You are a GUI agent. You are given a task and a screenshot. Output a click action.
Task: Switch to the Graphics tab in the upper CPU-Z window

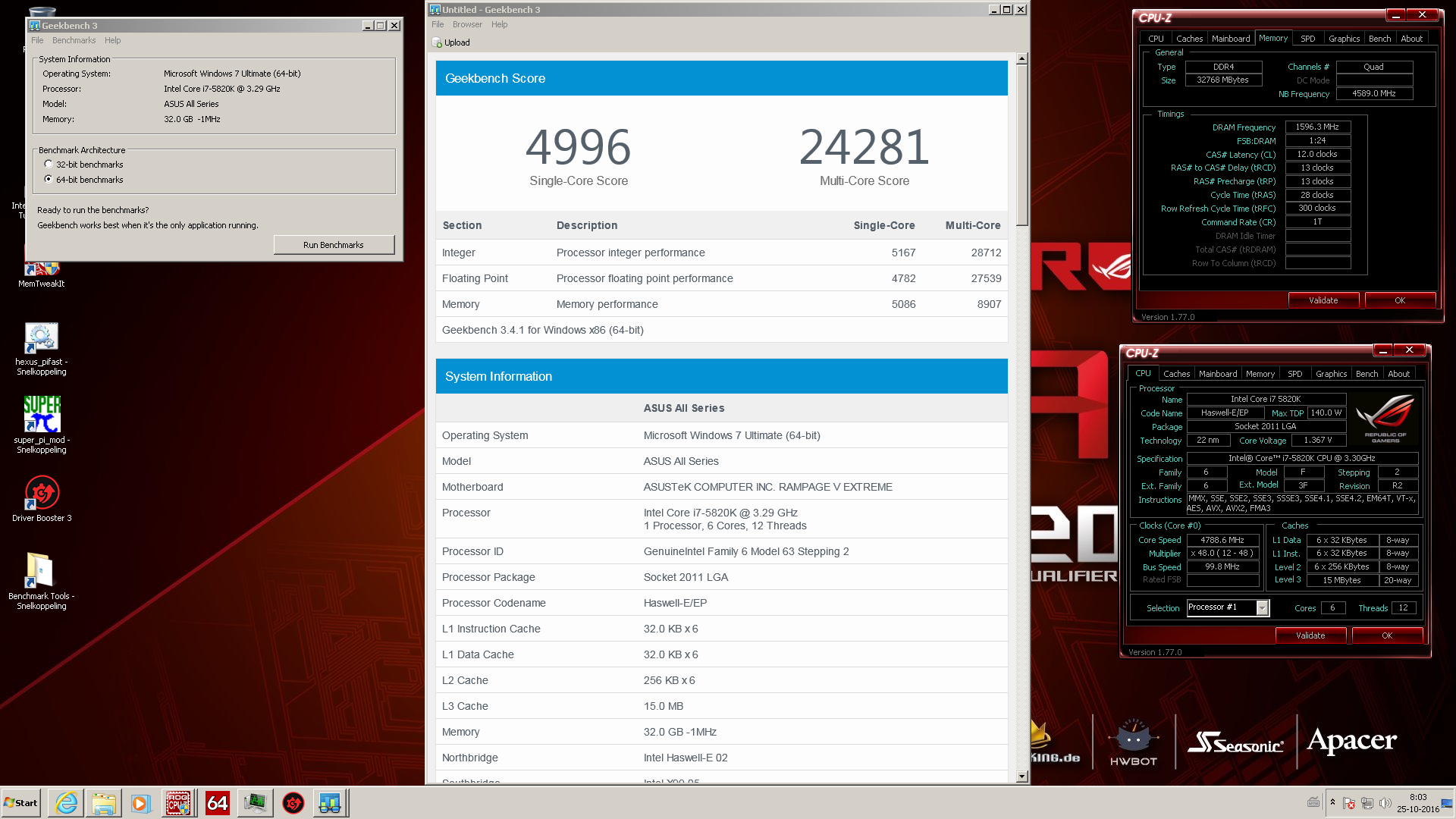pyautogui.click(x=1344, y=39)
